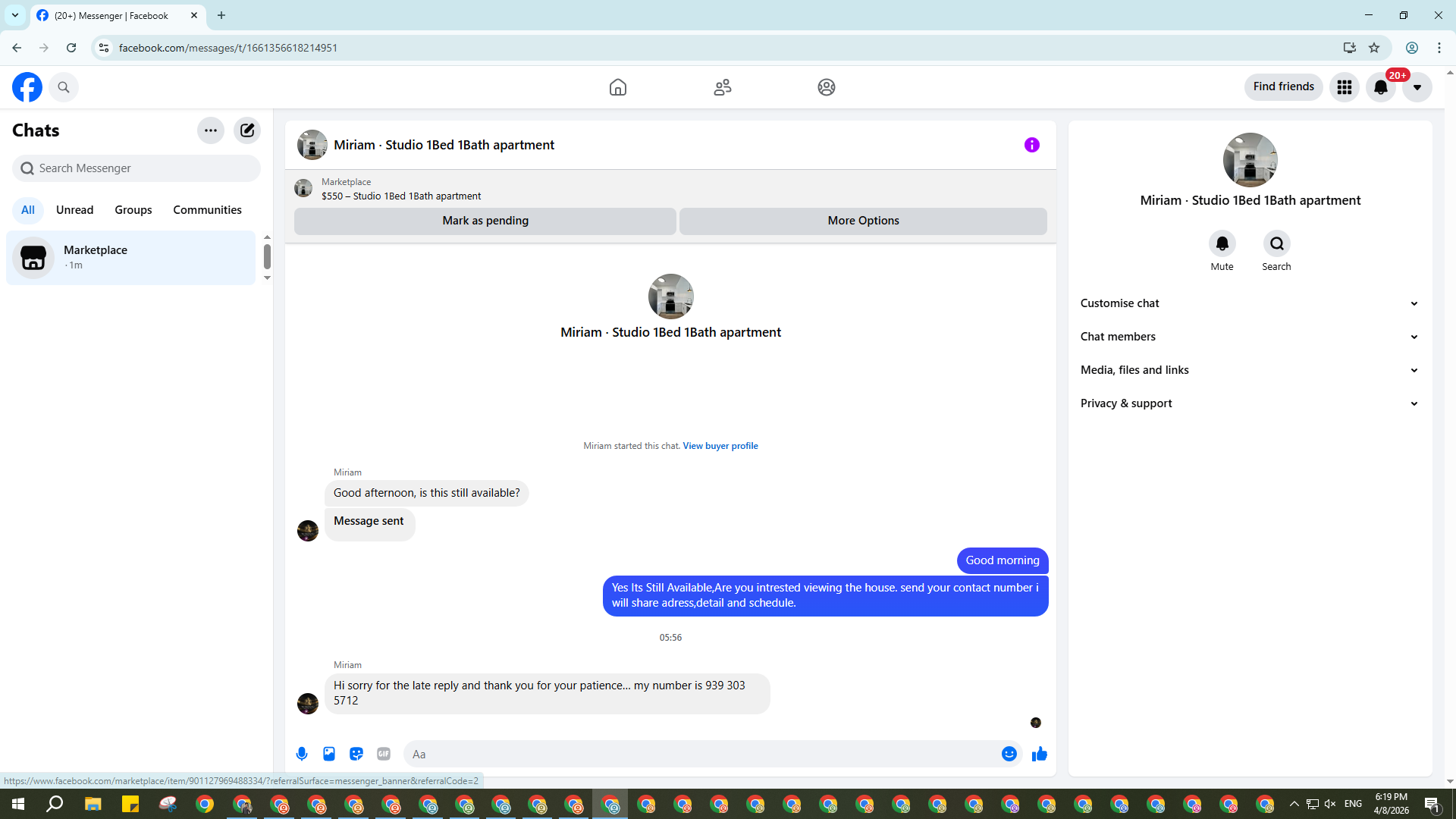Open the emoji picker in the message box
Image resolution: width=1456 pixels, height=819 pixels.
[1009, 754]
